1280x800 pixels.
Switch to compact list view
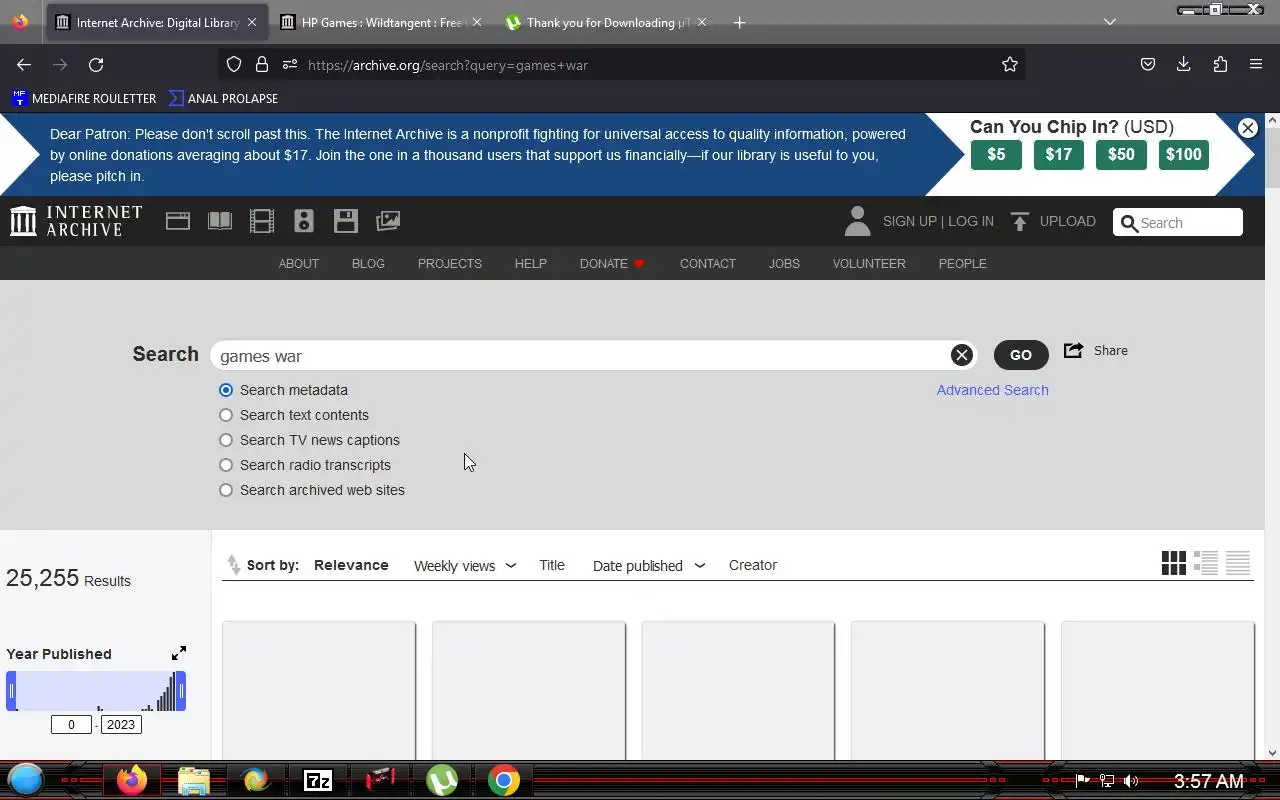1238,563
